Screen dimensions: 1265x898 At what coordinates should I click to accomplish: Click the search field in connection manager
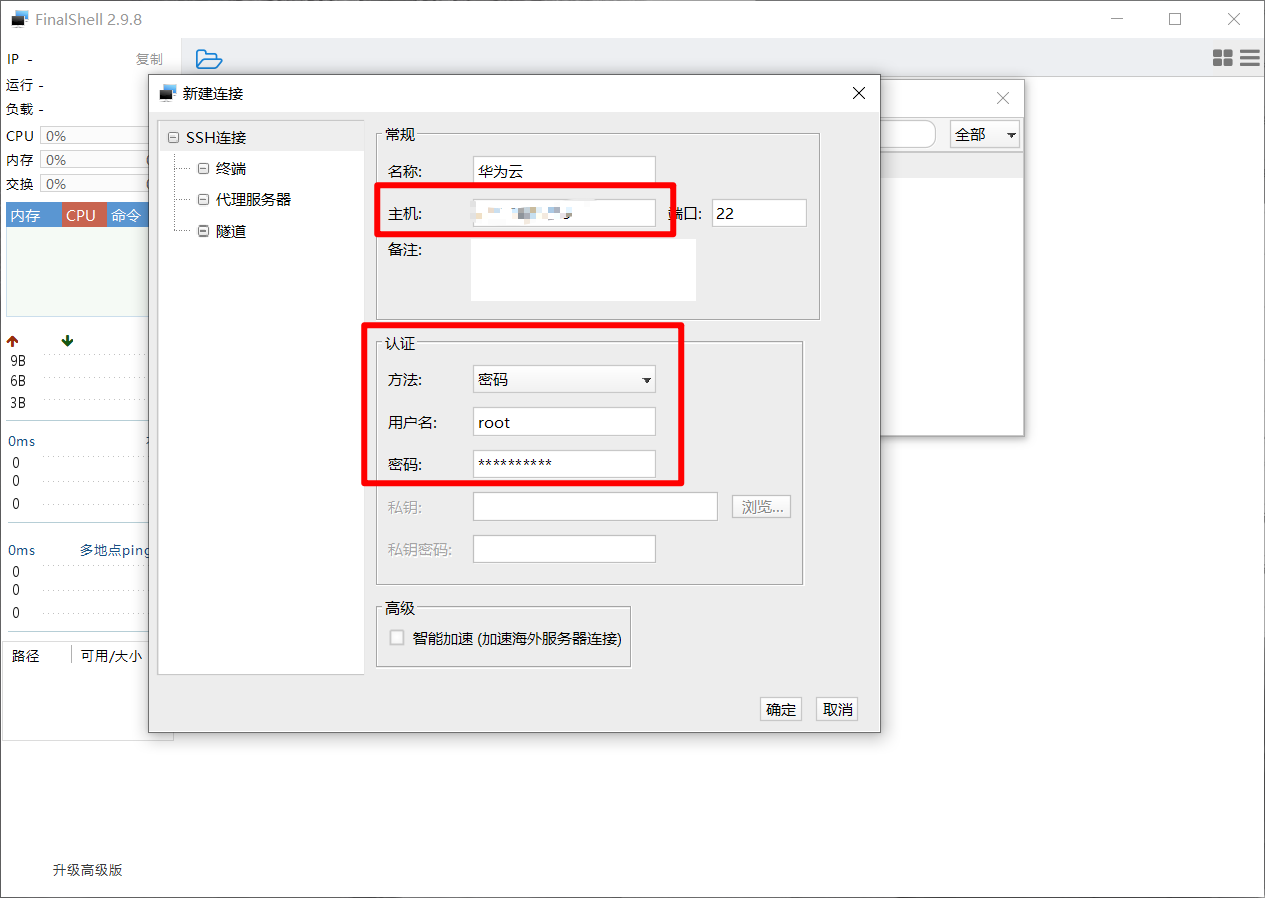(908, 134)
